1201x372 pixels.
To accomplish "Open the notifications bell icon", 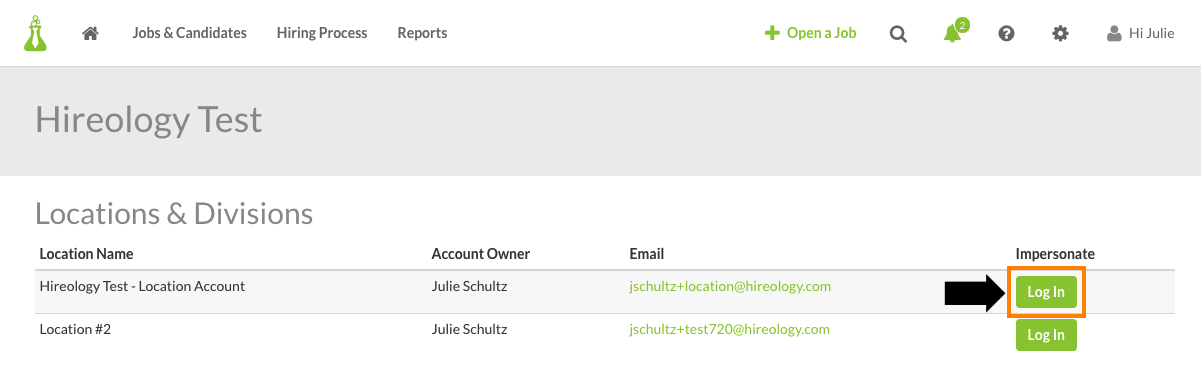I will coord(952,34).
